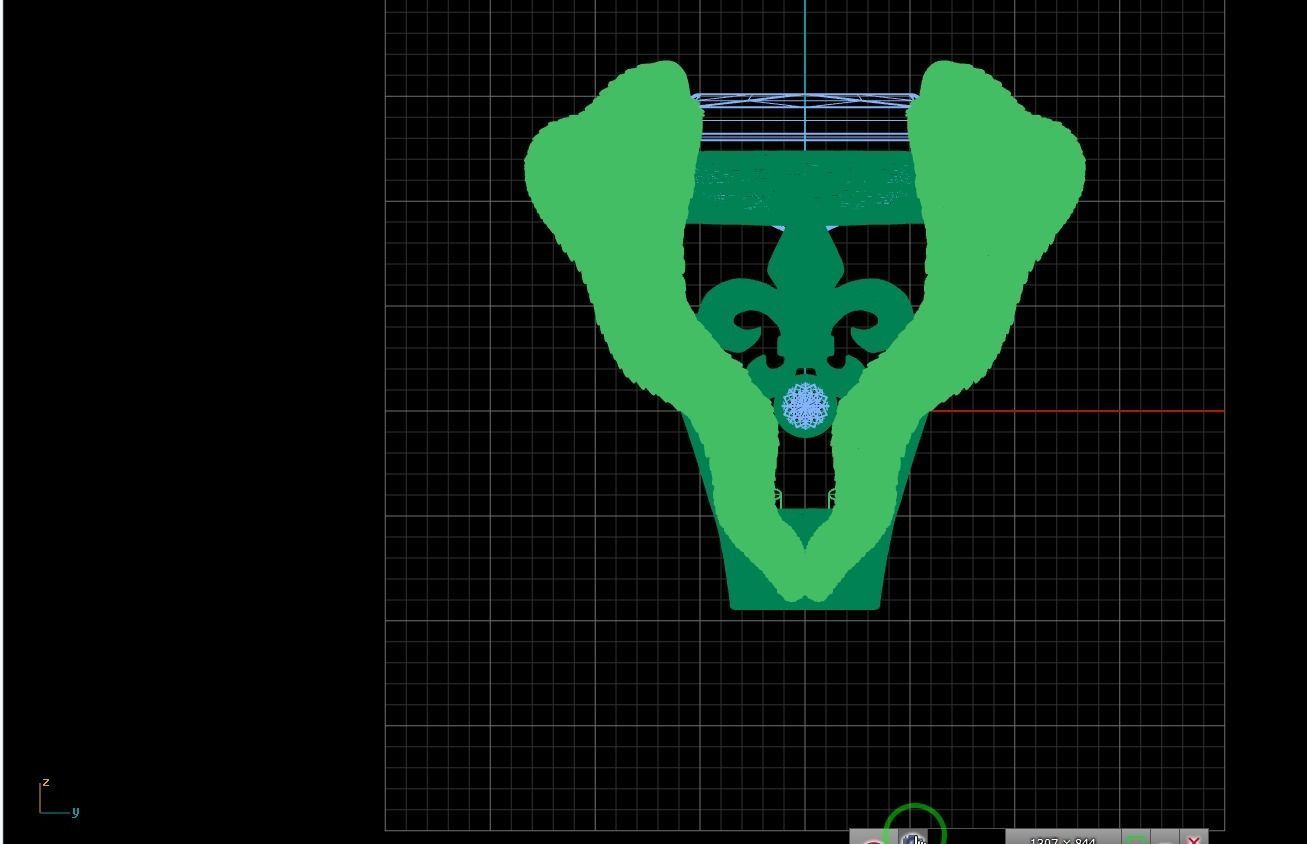Image resolution: width=1307 pixels, height=844 pixels.
Task: Select the round gem wireframe below the fleur-de-lis
Action: click(x=805, y=406)
